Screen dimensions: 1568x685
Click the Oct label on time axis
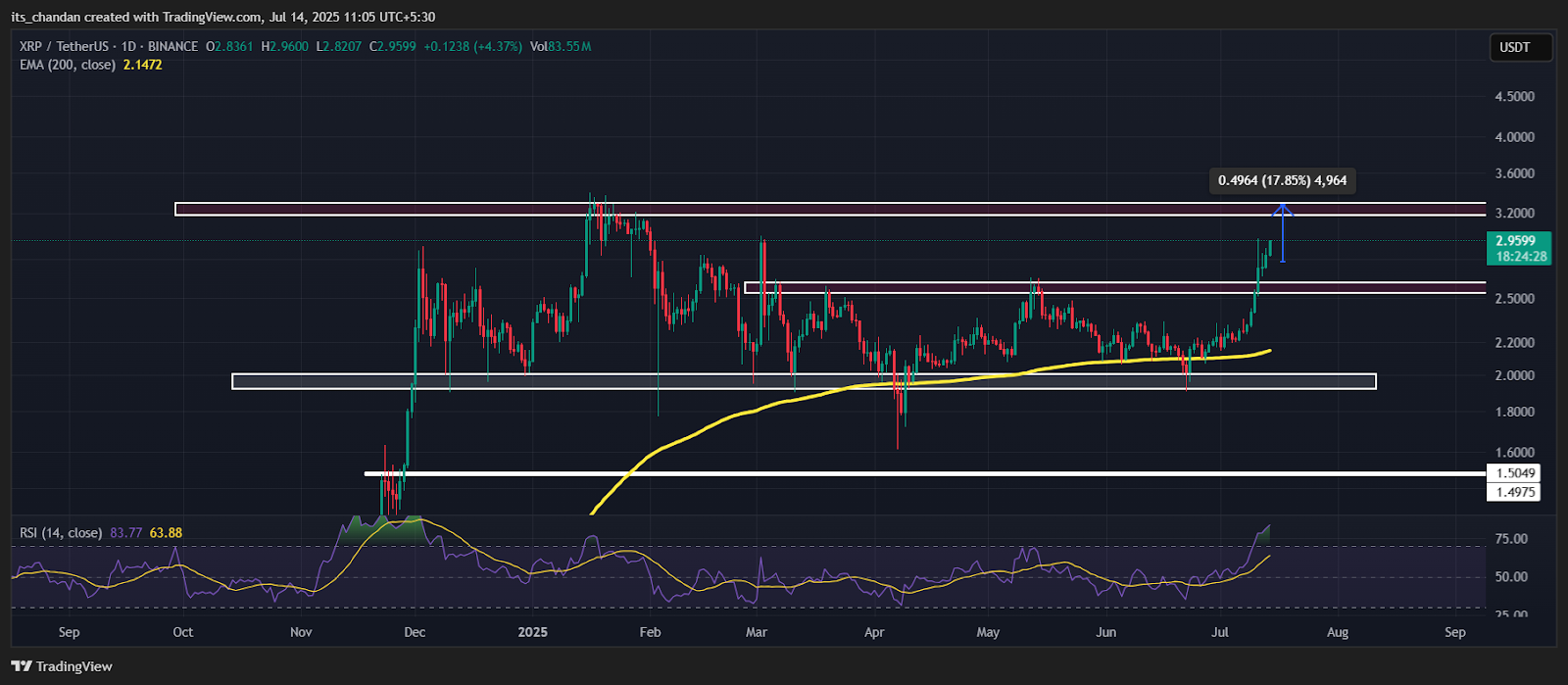click(x=183, y=632)
